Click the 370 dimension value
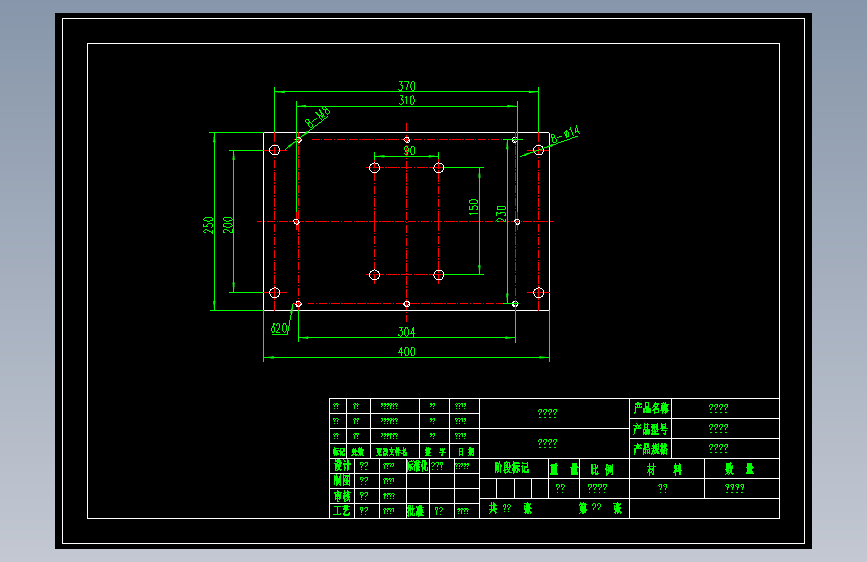 point(406,86)
